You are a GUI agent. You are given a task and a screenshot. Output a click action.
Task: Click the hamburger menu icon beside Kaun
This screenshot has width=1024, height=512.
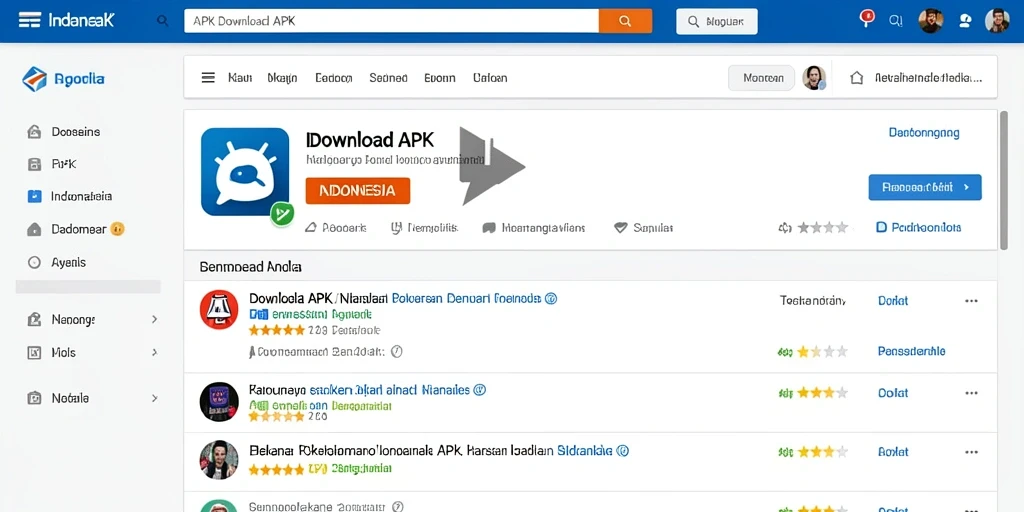208,78
